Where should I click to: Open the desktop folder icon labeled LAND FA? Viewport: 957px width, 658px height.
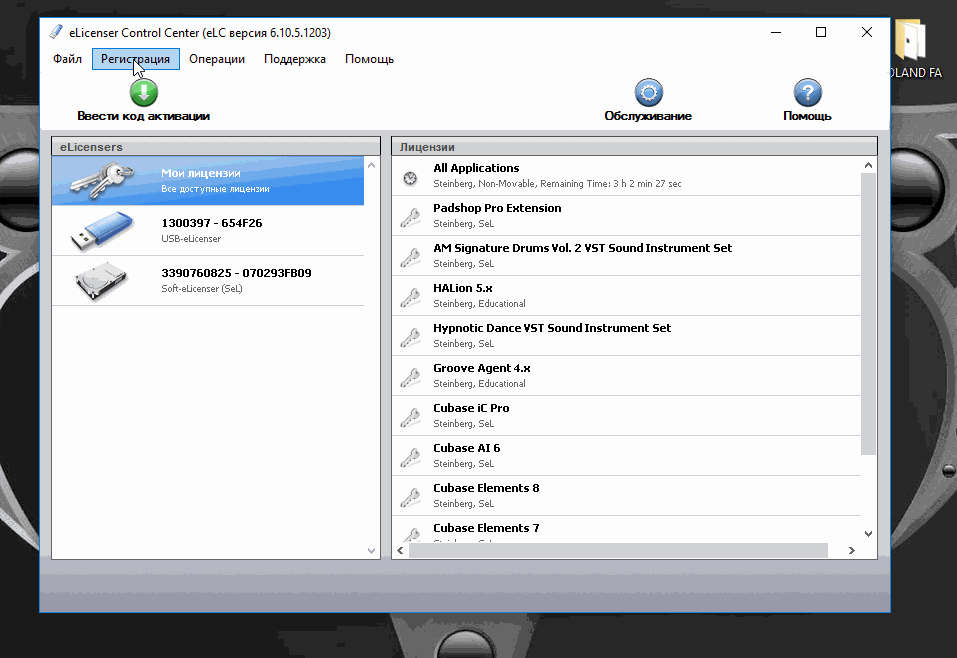(x=911, y=42)
